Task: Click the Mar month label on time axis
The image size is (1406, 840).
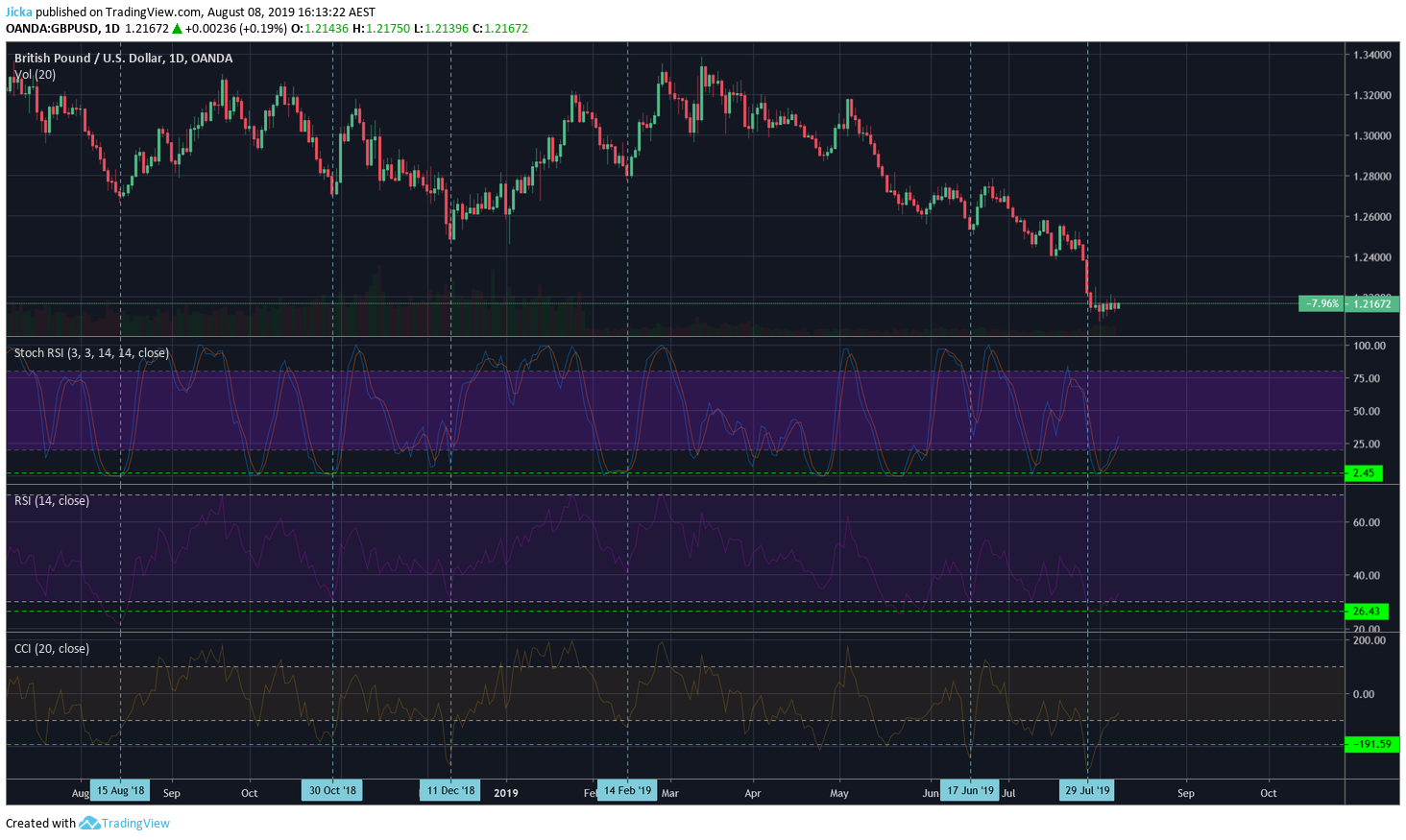Action: 670,793
